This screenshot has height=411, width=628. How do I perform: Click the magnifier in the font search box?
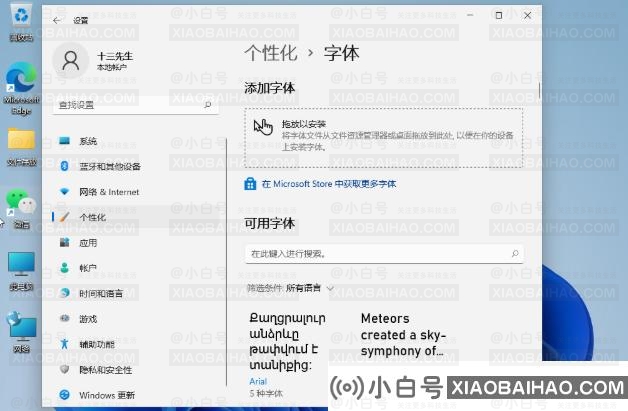coord(515,254)
